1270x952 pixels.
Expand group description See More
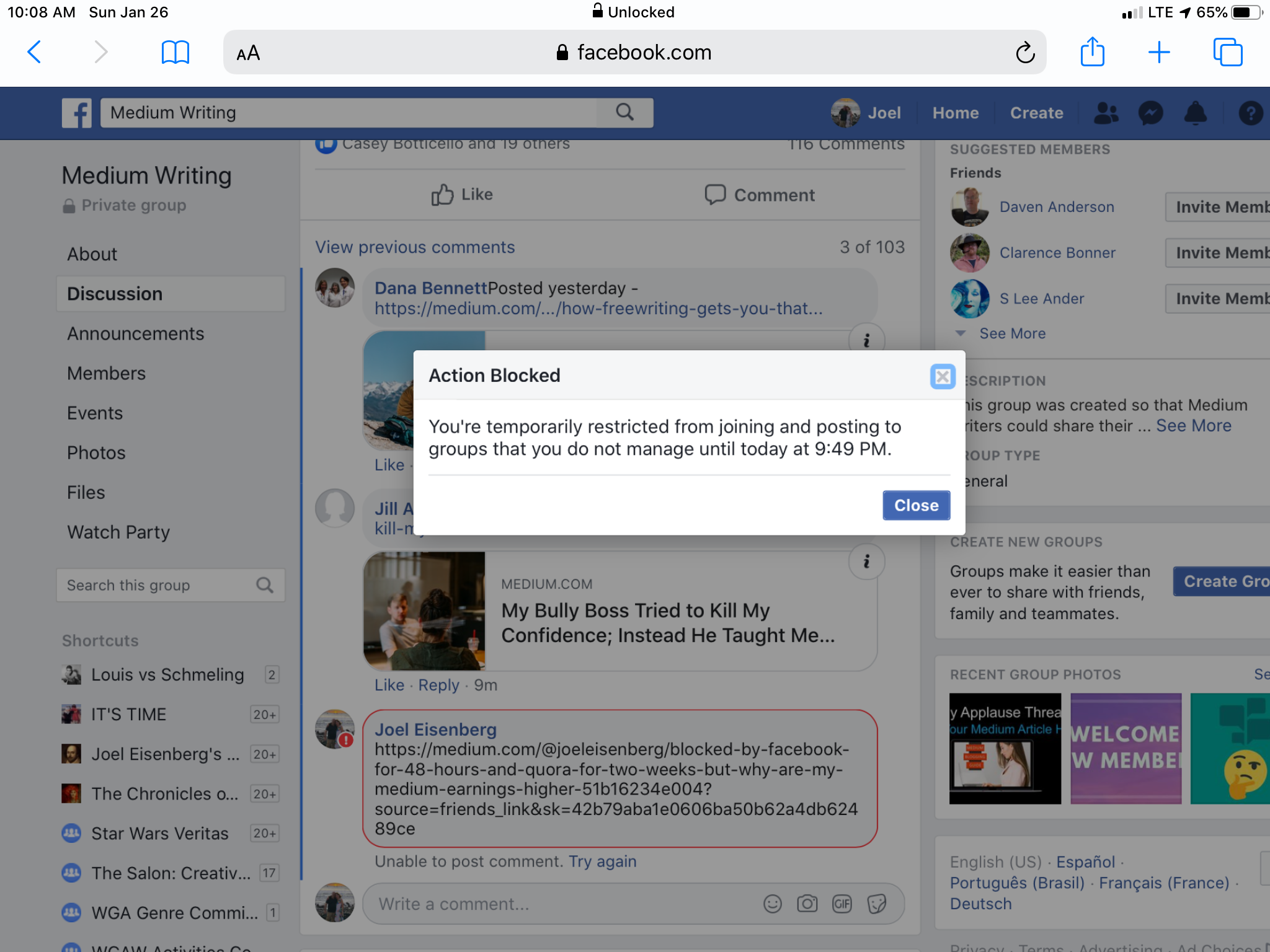tap(1194, 426)
